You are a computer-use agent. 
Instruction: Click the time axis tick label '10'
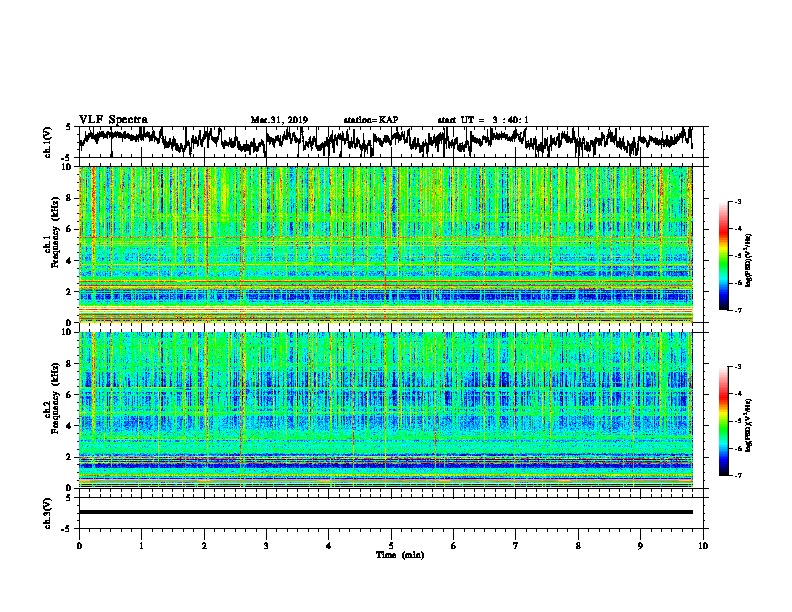(x=703, y=545)
